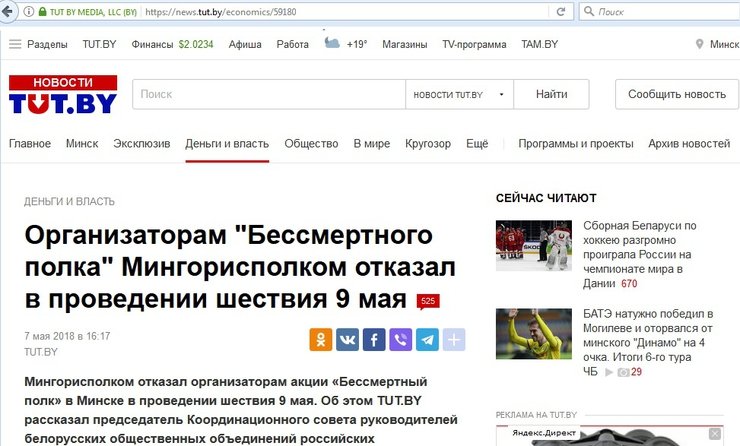Click the TUT.BY news logo

coord(62,95)
